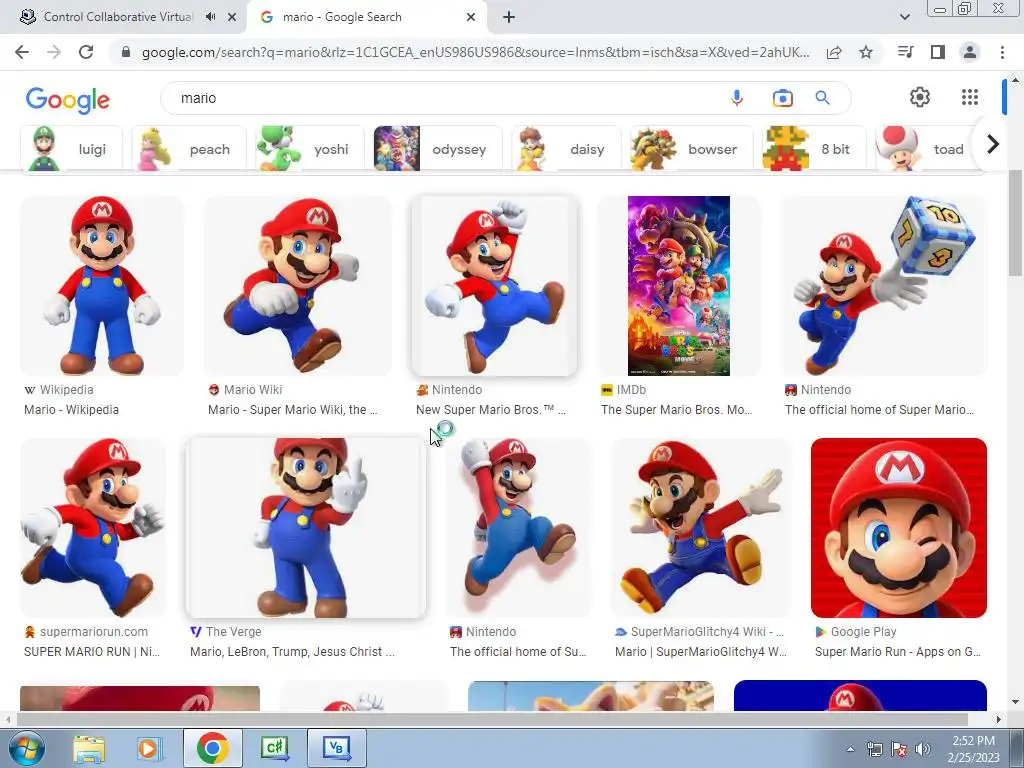Filter results by 8 bit chip

coord(814,149)
